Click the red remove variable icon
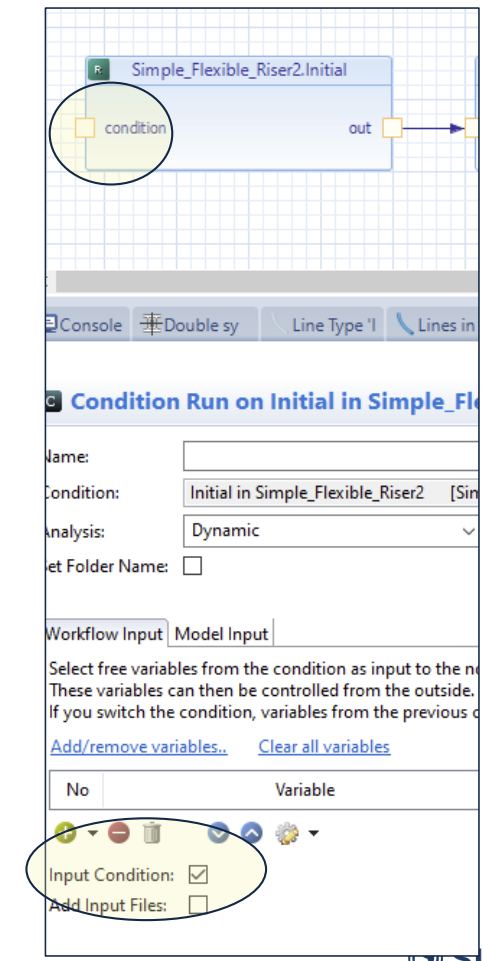Image resolution: width=483 pixels, height=961 pixels. [119, 833]
